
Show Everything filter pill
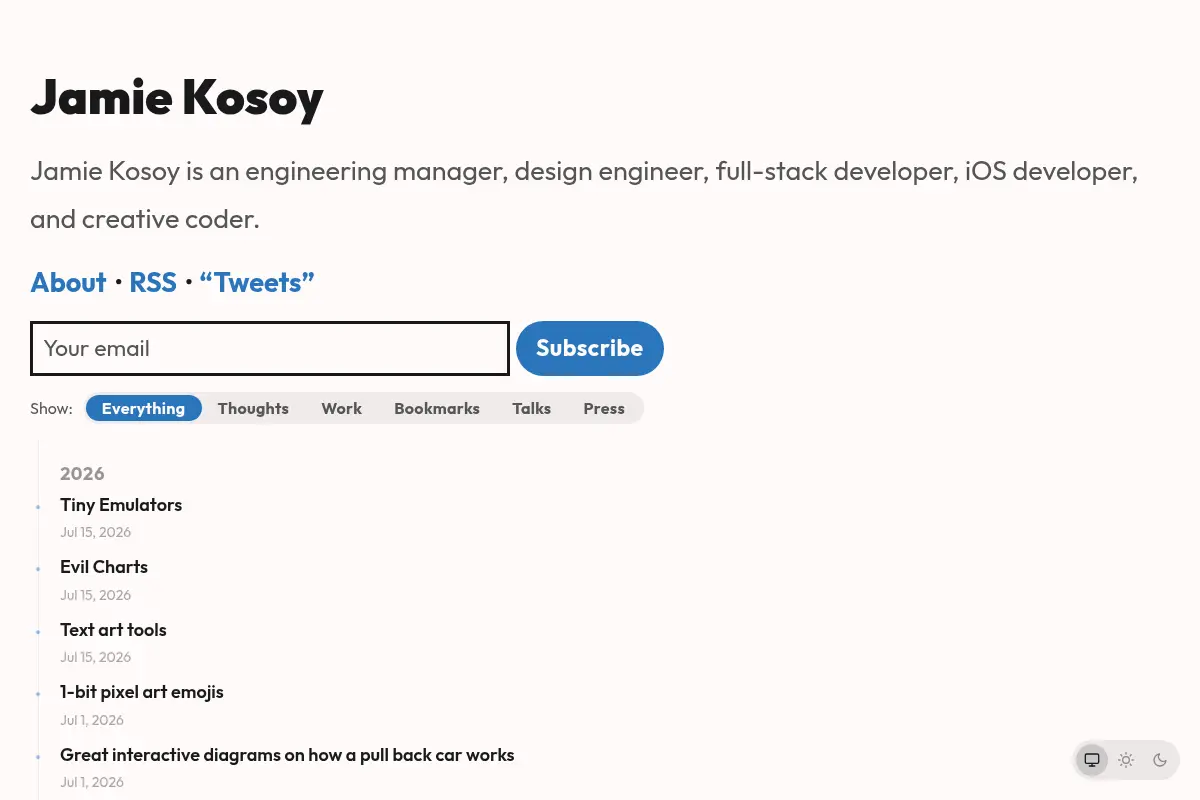(144, 408)
